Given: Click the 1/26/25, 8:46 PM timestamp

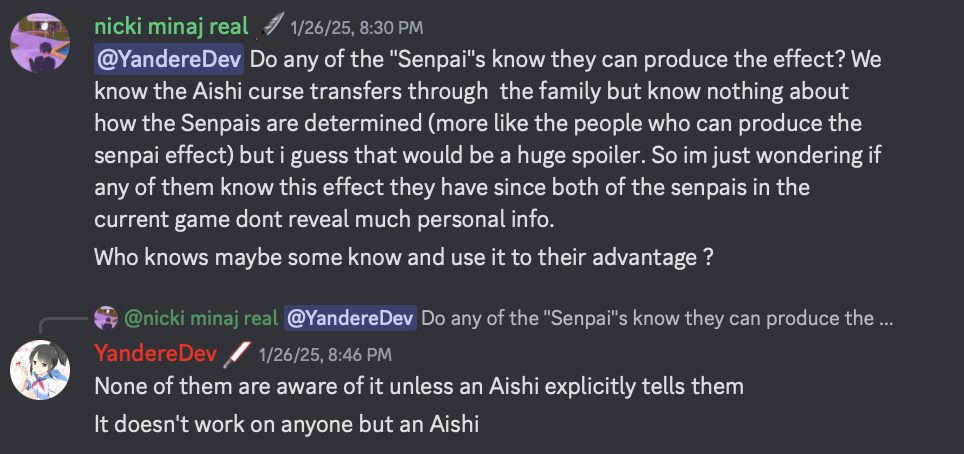Looking at the screenshot, I should pyautogui.click(x=324, y=354).
